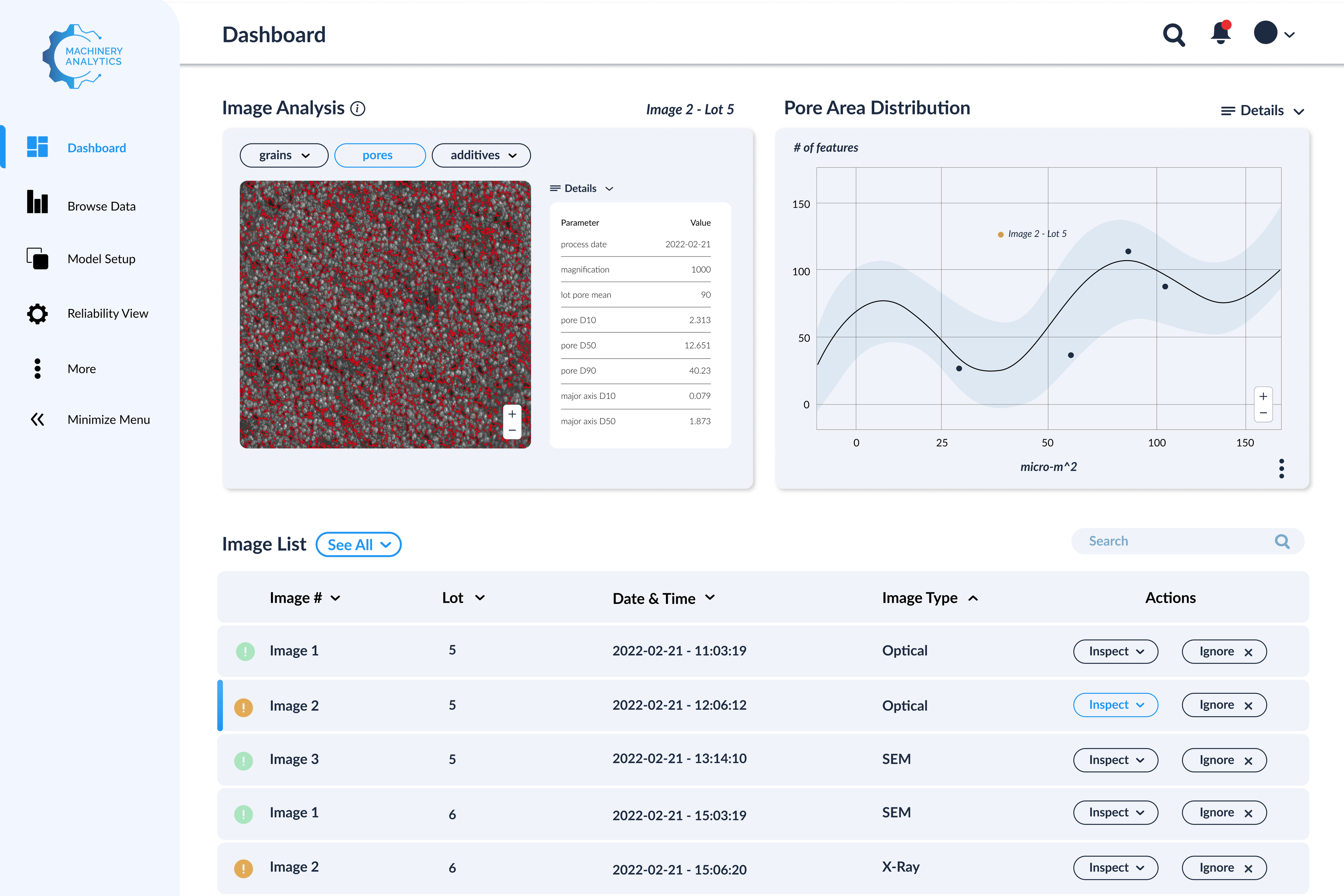Toggle the pores feature filter

380,155
